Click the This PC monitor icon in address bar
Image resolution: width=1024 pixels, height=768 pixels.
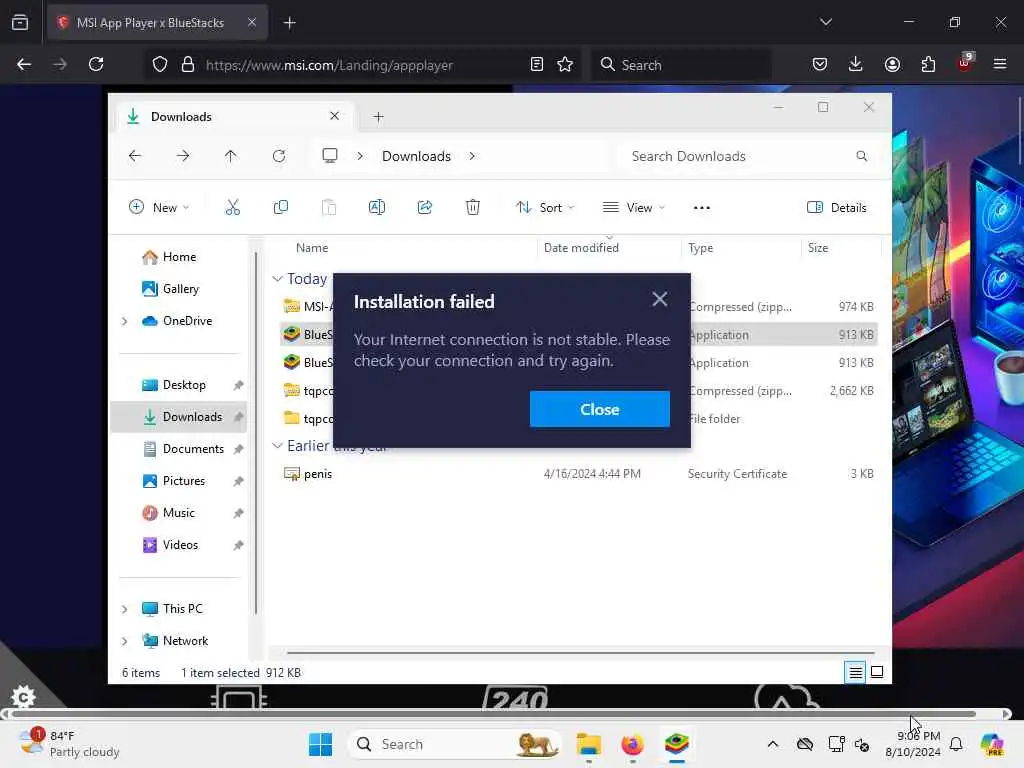(x=330, y=156)
